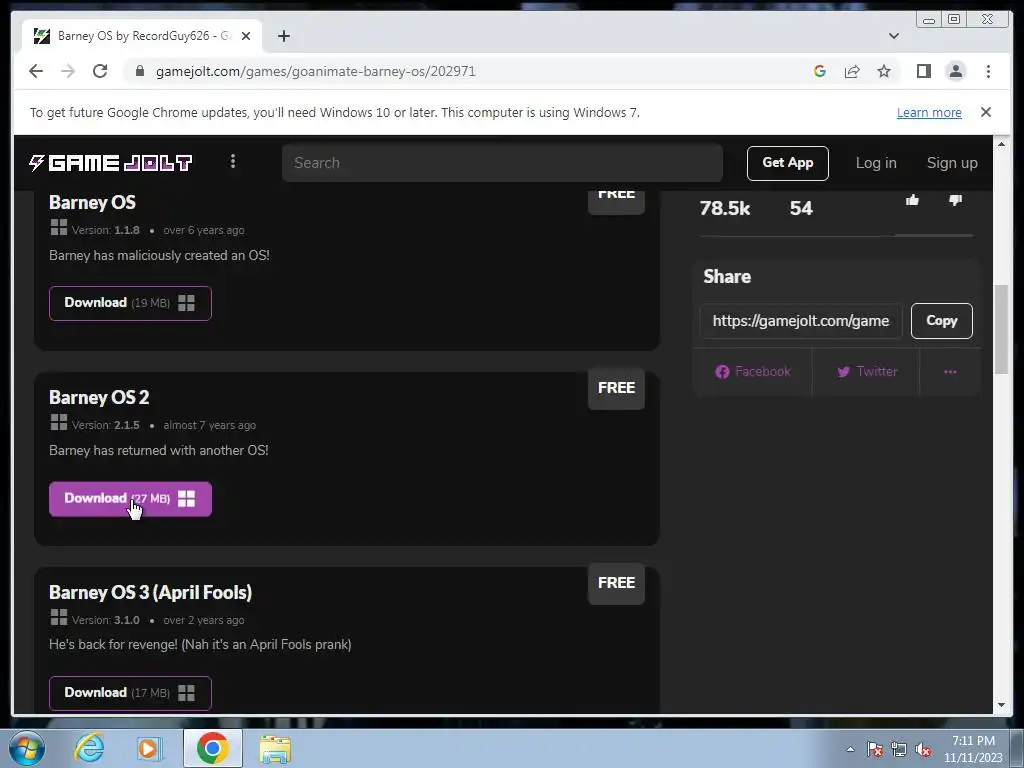Click the Barney OS 3 (April Fools) title
The width and height of the screenshot is (1024, 768).
150,592
